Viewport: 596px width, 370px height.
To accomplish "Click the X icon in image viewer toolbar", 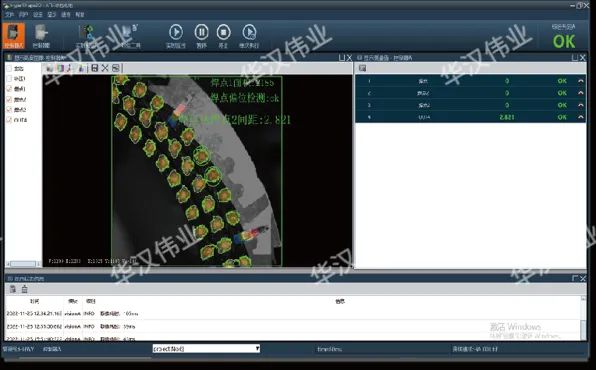I will coord(105,68).
